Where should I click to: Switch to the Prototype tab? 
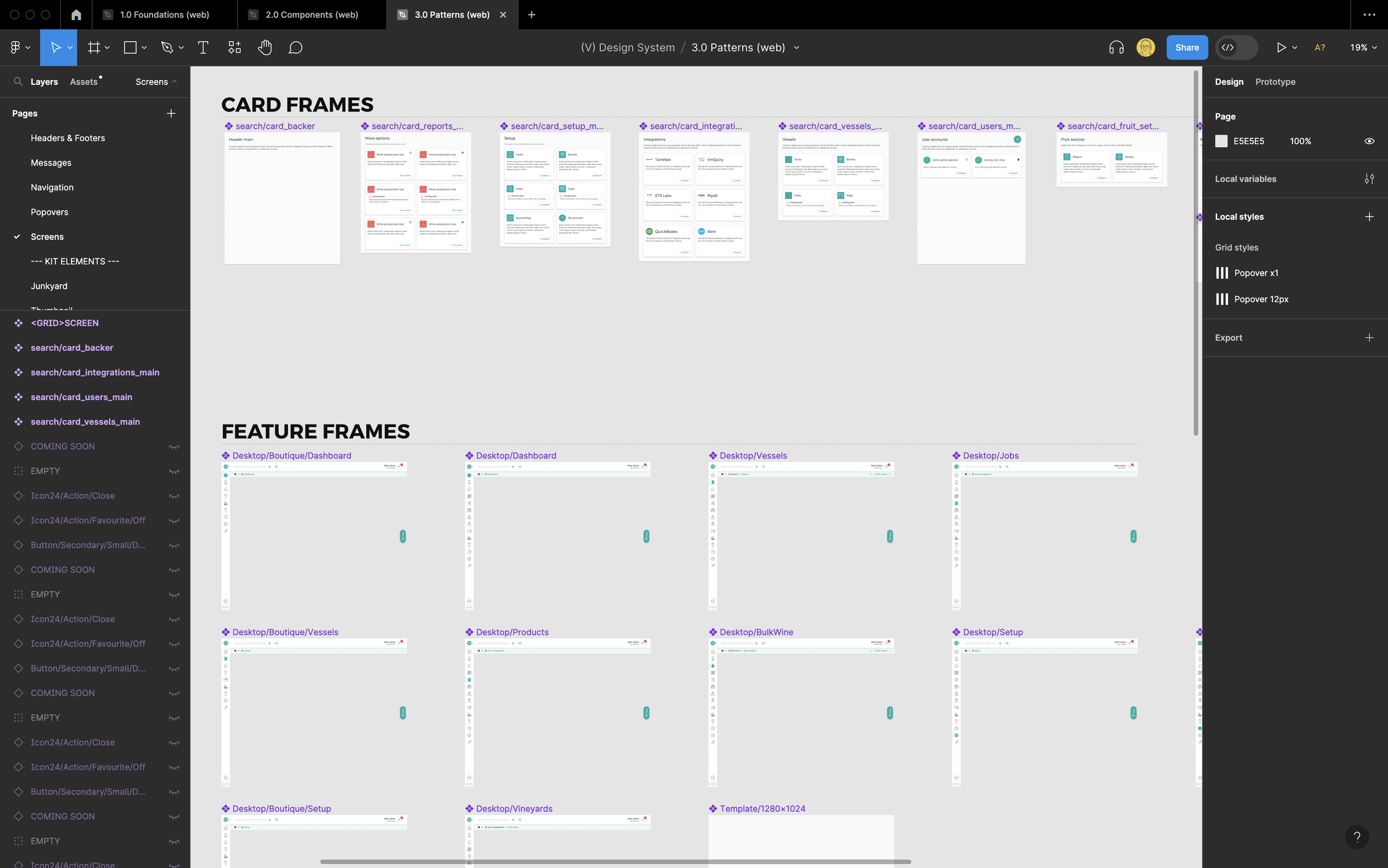(x=1275, y=82)
